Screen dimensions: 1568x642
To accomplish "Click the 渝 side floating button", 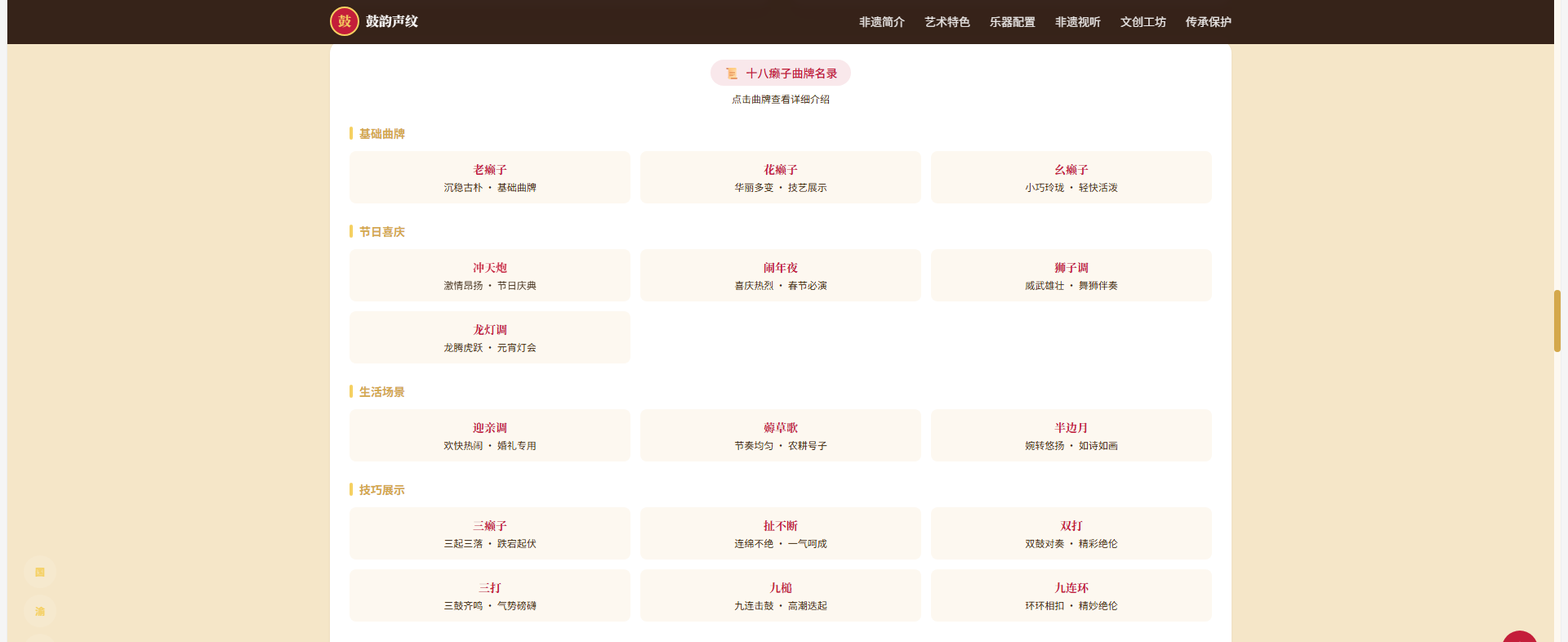I will pos(39,611).
